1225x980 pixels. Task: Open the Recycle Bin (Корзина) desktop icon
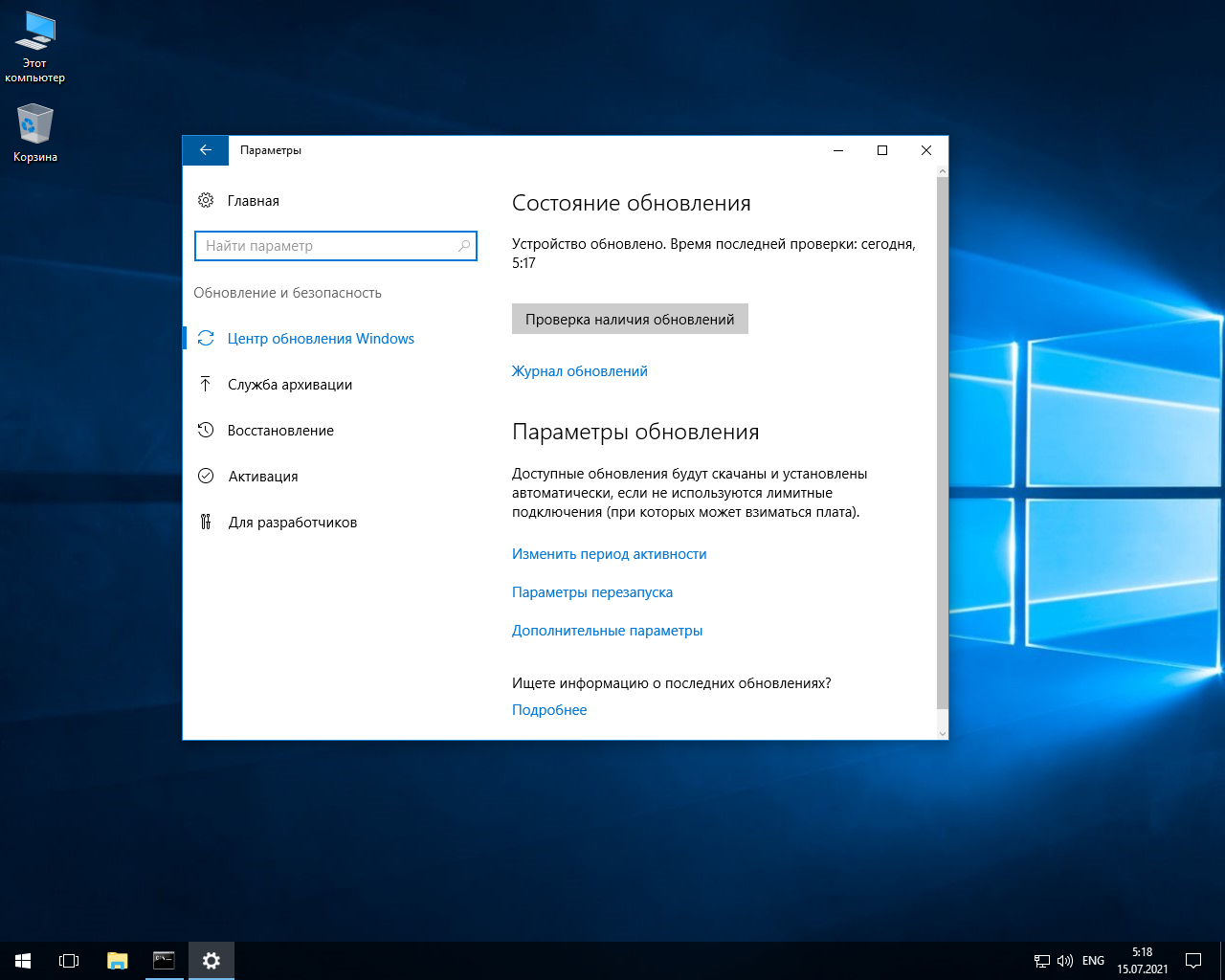pos(35,125)
